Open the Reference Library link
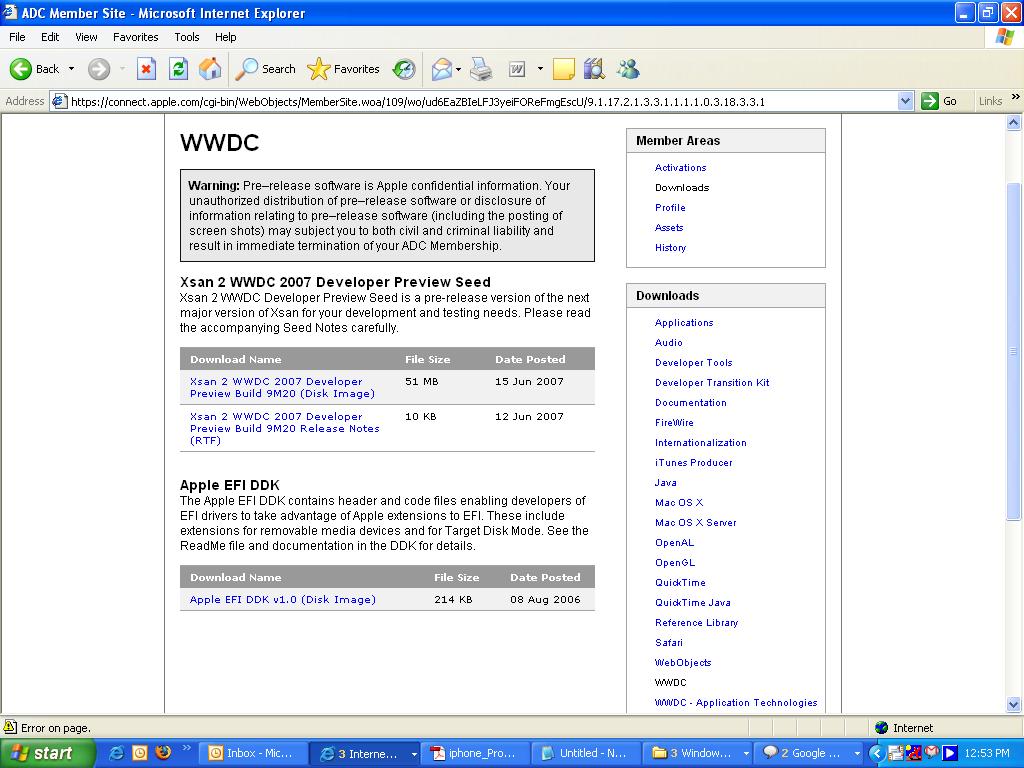 coord(696,622)
